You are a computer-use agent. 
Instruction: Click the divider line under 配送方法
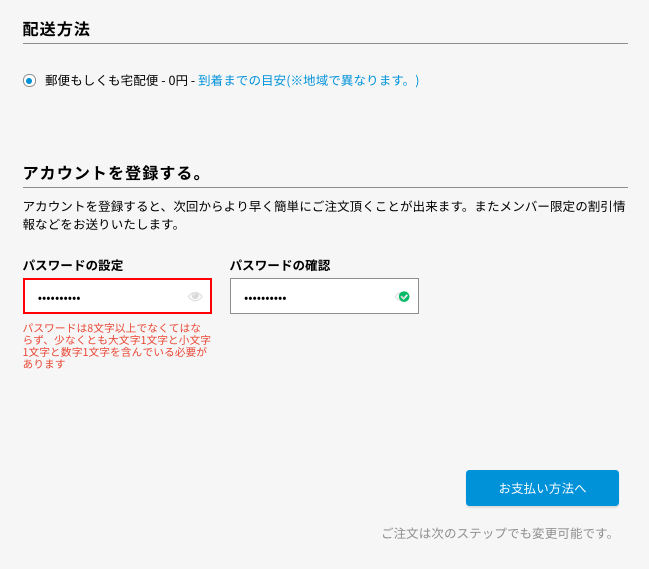tap(325, 43)
